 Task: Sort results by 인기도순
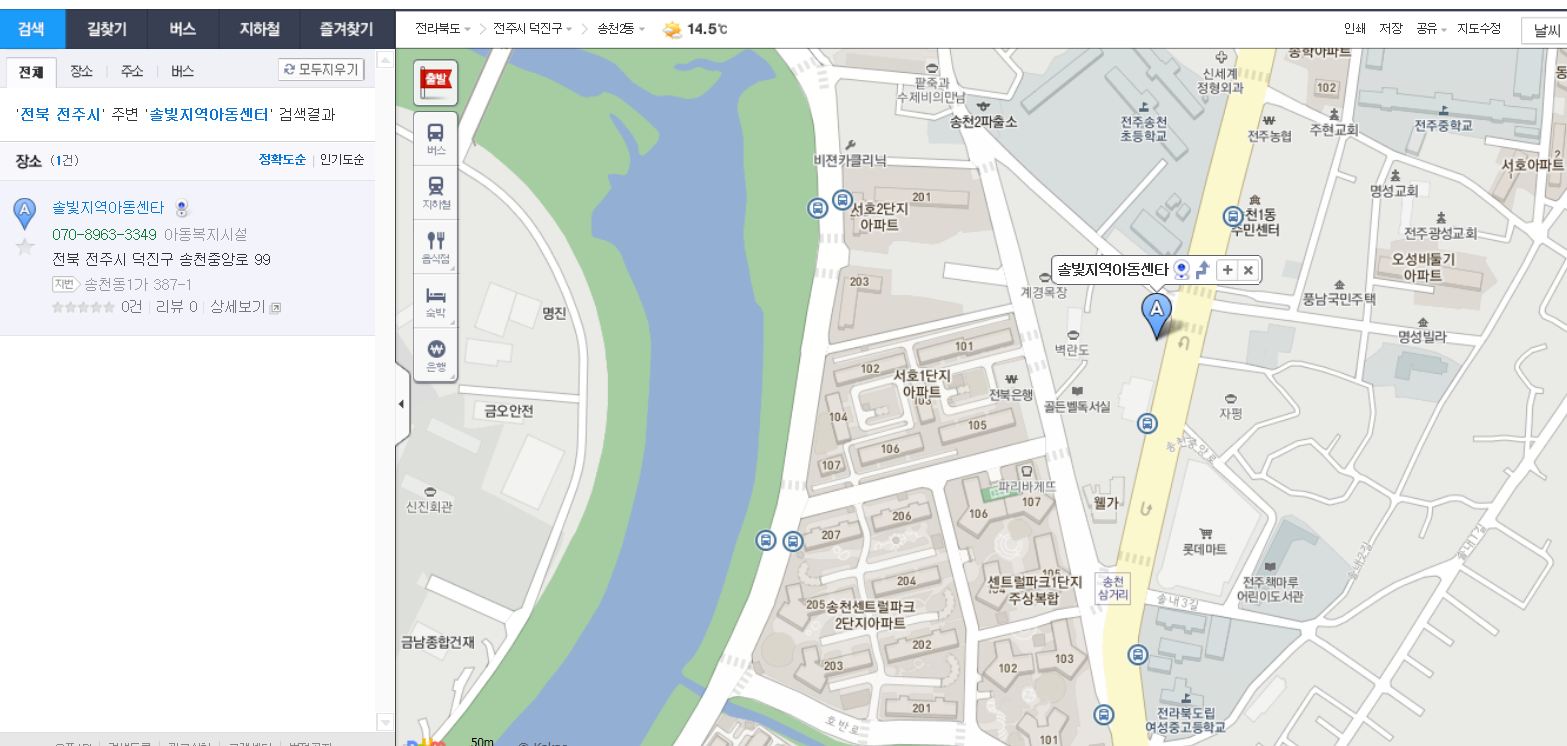pyautogui.click(x=342, y=160)
